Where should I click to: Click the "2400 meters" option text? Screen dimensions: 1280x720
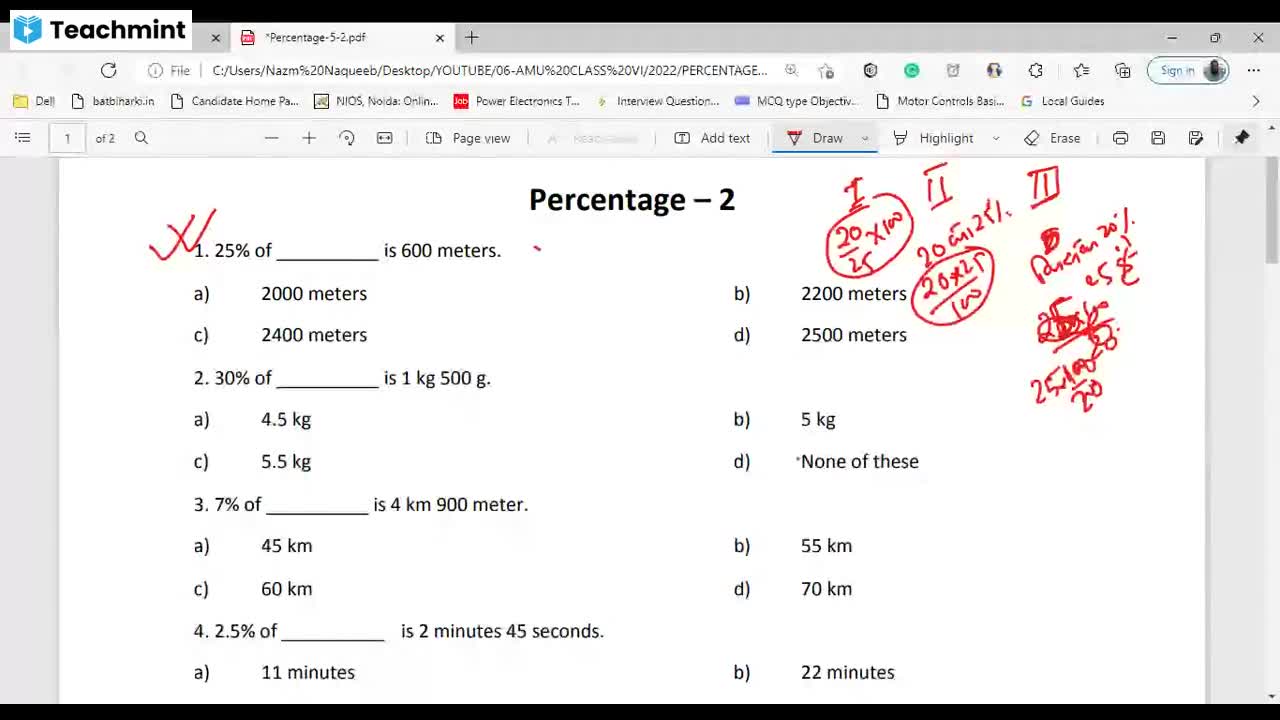pos(314,335)
